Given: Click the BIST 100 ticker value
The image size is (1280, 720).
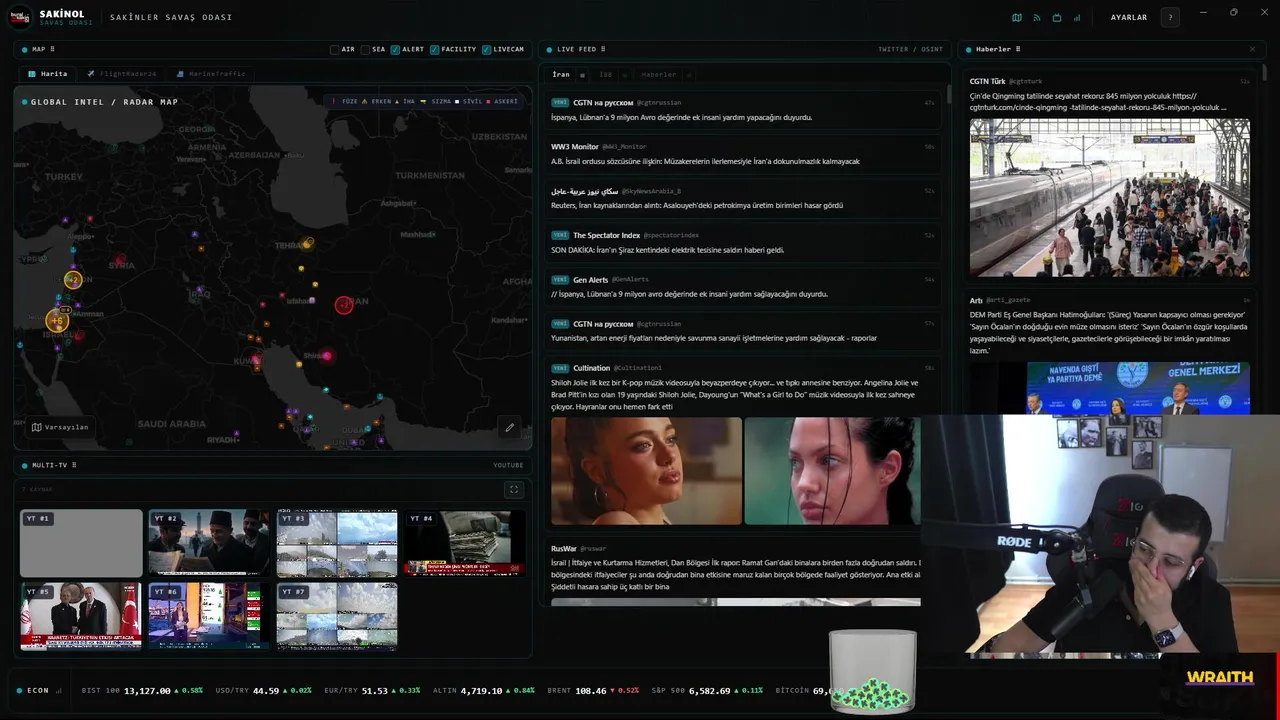Looking at the screenshot, I should (x=147, y=691).
